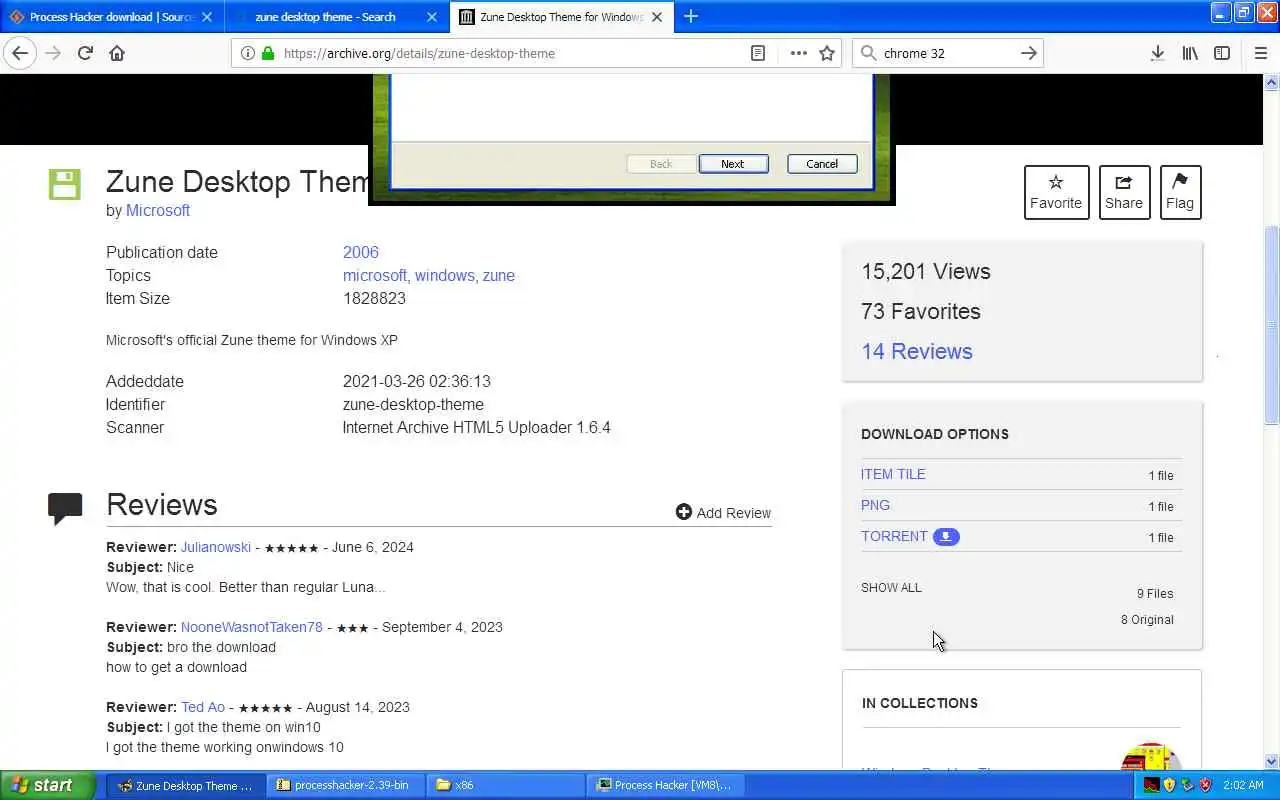Click Cancel button in the screenshot image
Image resolution: width=1280 pixels, height=800 pixels.
tap(822, 164)
